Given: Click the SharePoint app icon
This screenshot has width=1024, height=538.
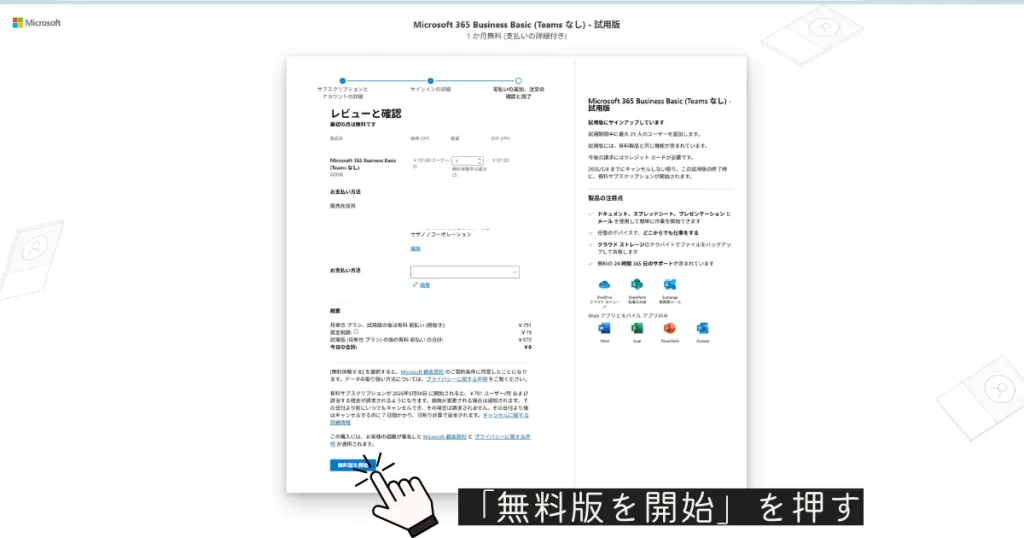Looking at the screenshot, I should point(637,285).
